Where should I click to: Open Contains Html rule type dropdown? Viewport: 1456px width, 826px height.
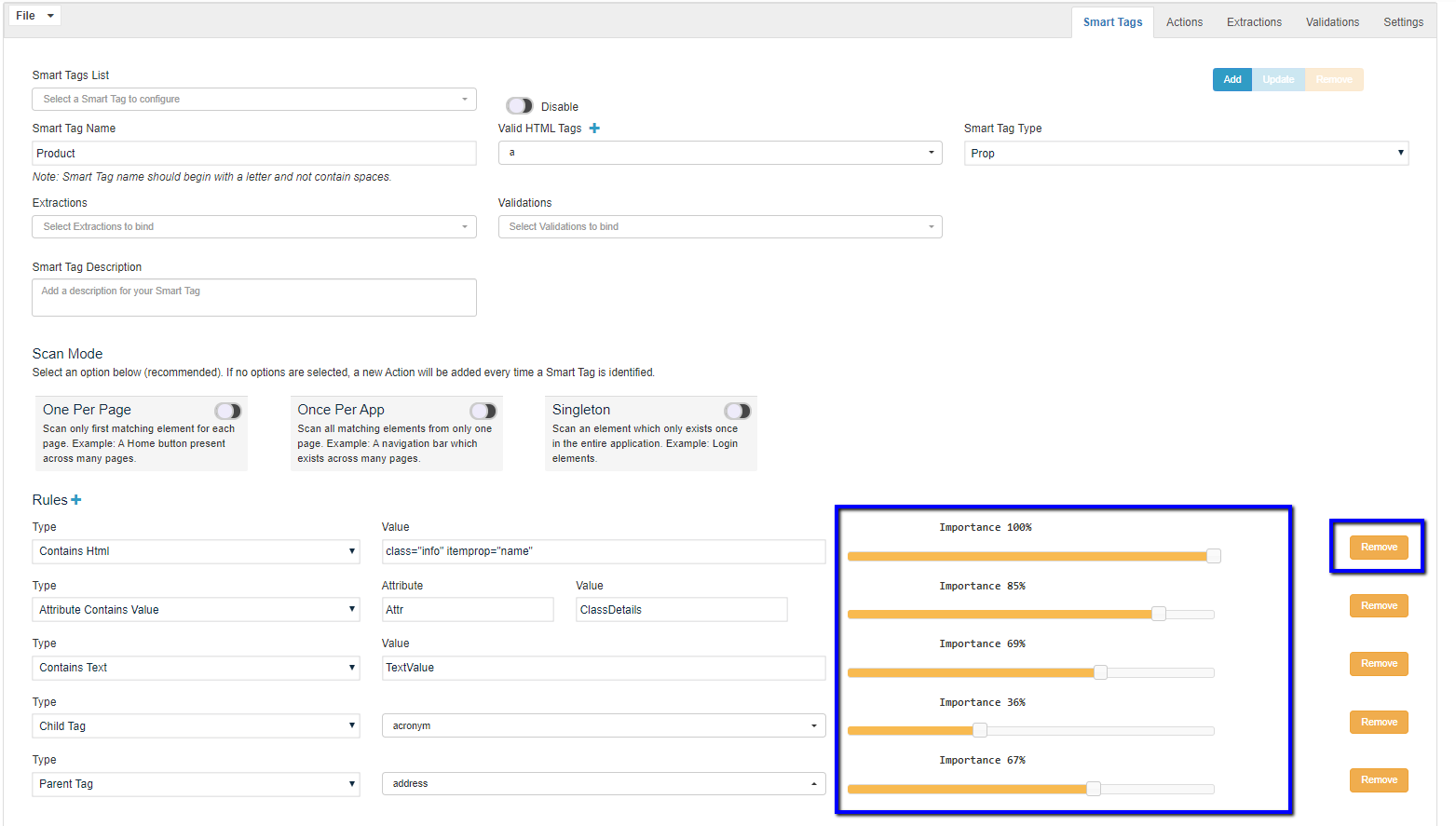tap(197, 551)
